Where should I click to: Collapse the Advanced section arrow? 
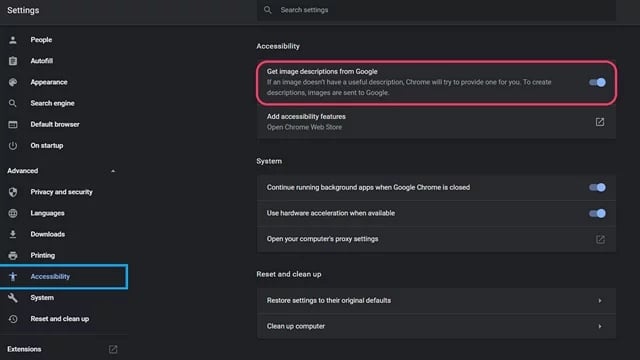(x=113, y=171)
